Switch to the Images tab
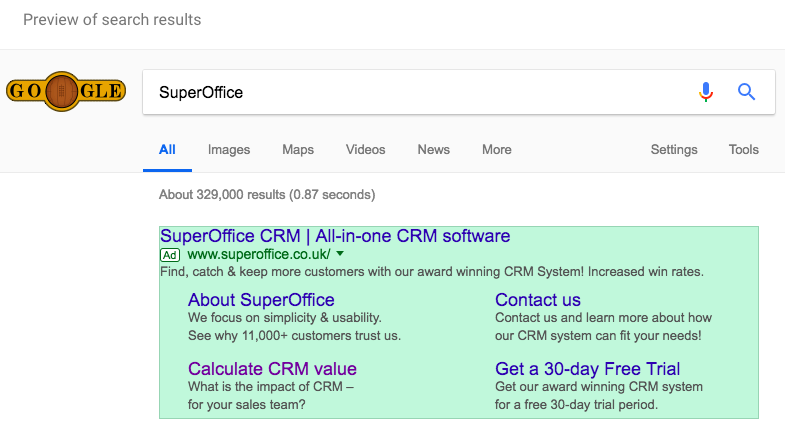The height and width of the screenshot is (428, 785). coord(229,150)
